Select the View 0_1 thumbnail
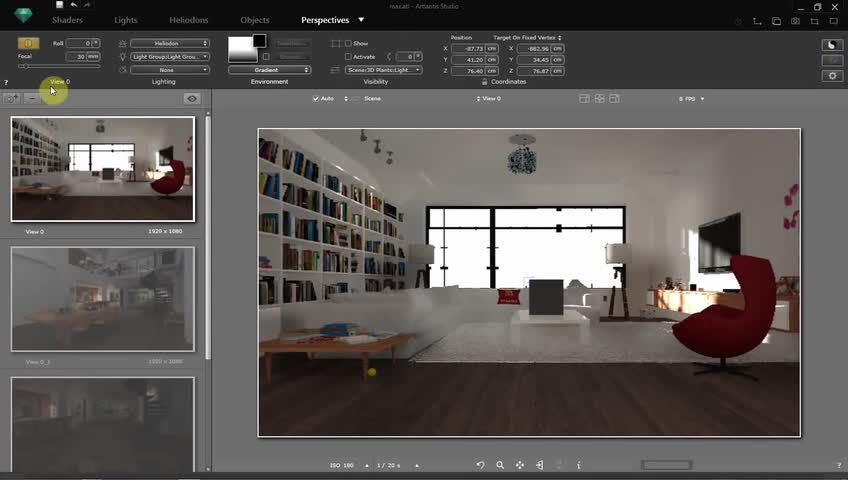The height and width of the screenshot is (480, 848). [x=103, y=299]
